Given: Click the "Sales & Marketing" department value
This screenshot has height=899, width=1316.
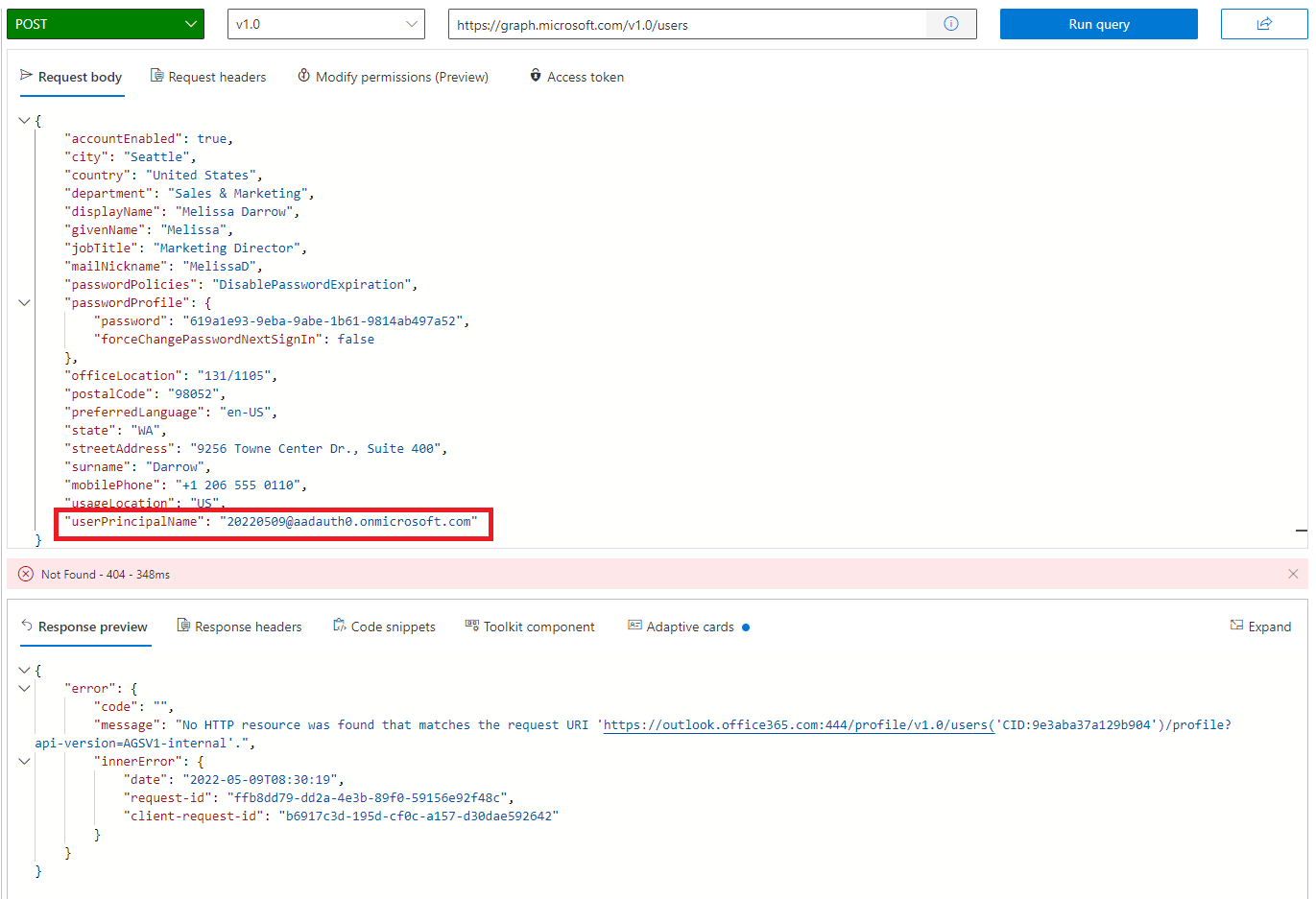Looking at the screenshot, I should [x=238, y=193].
